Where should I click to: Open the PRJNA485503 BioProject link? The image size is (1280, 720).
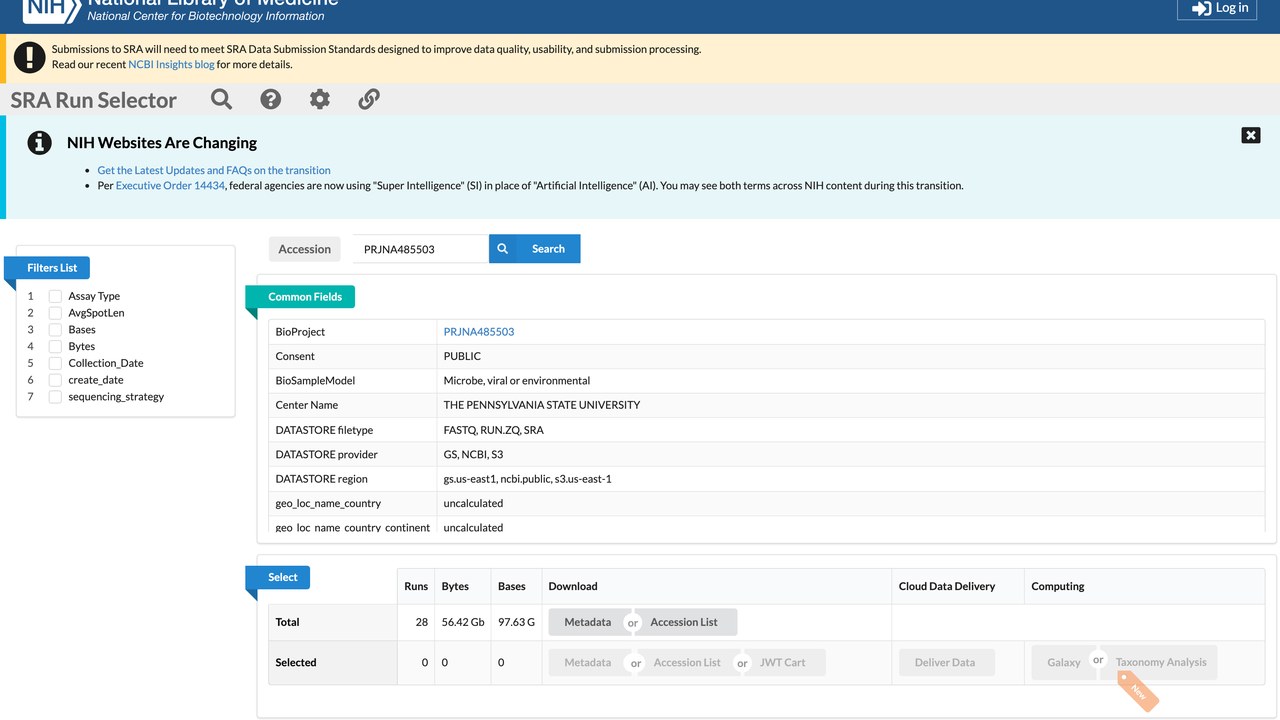click(x=479, y=332)
